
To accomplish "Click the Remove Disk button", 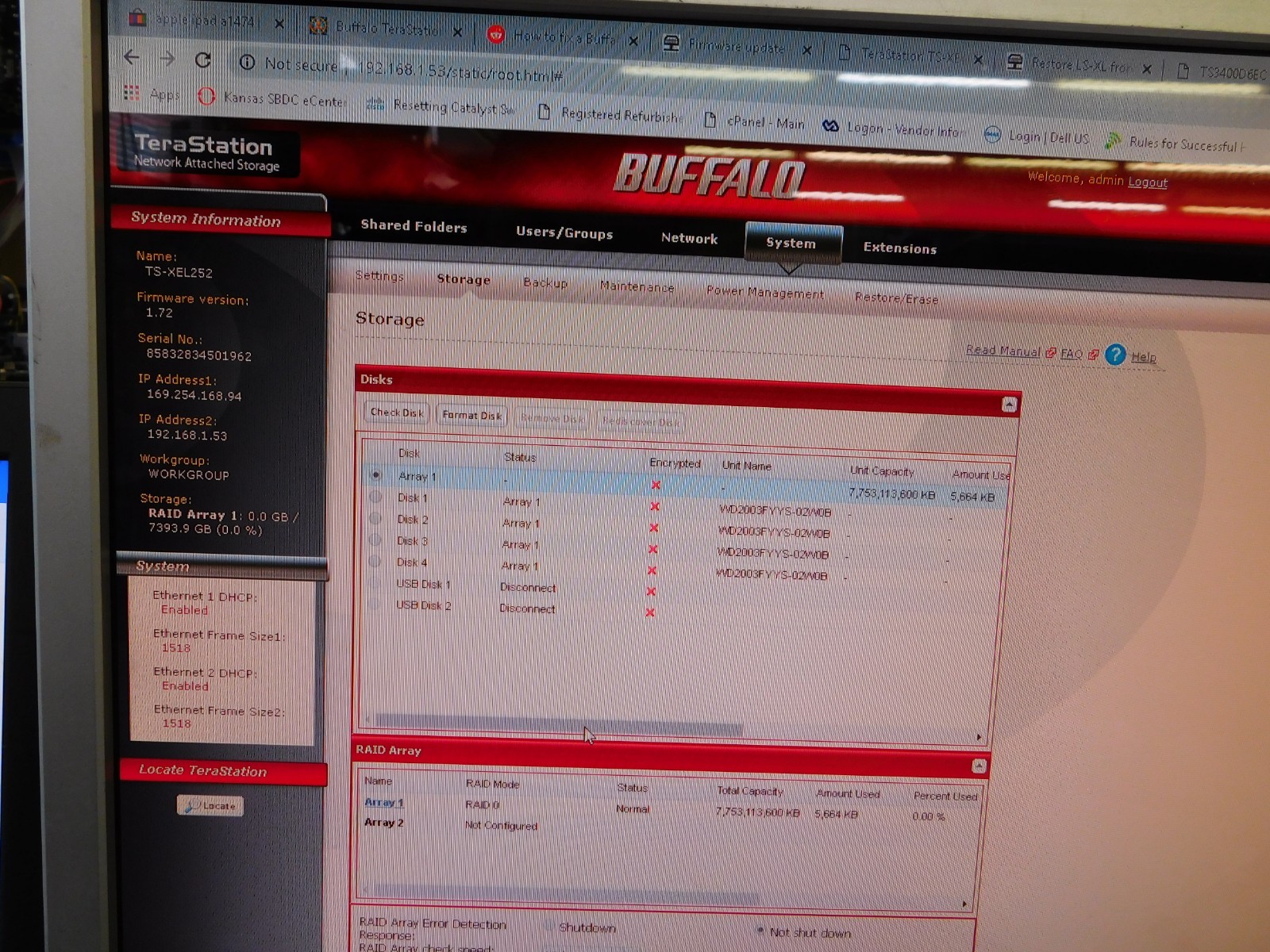I will (552, 418).
